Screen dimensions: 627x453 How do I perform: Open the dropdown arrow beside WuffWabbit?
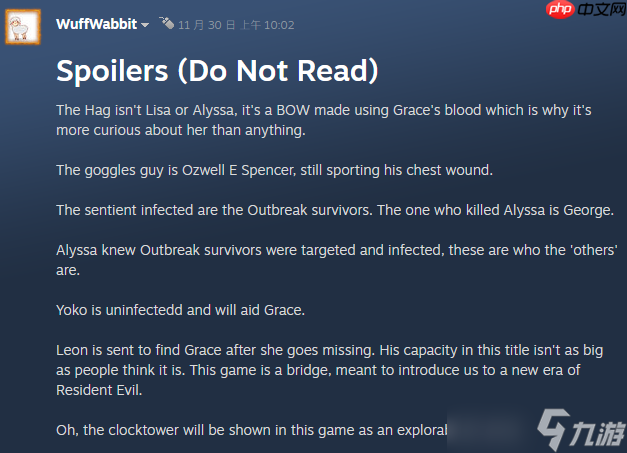point(145,24)
